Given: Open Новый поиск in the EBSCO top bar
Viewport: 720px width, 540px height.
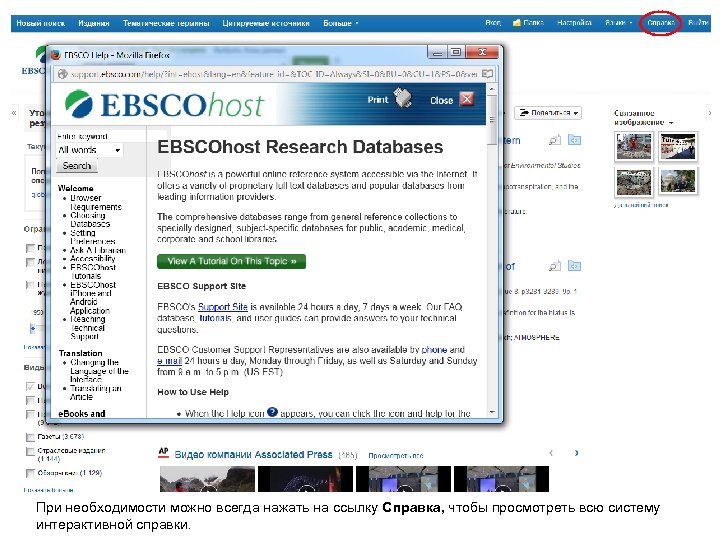Looking at the screenshot, I should [40, 23].
